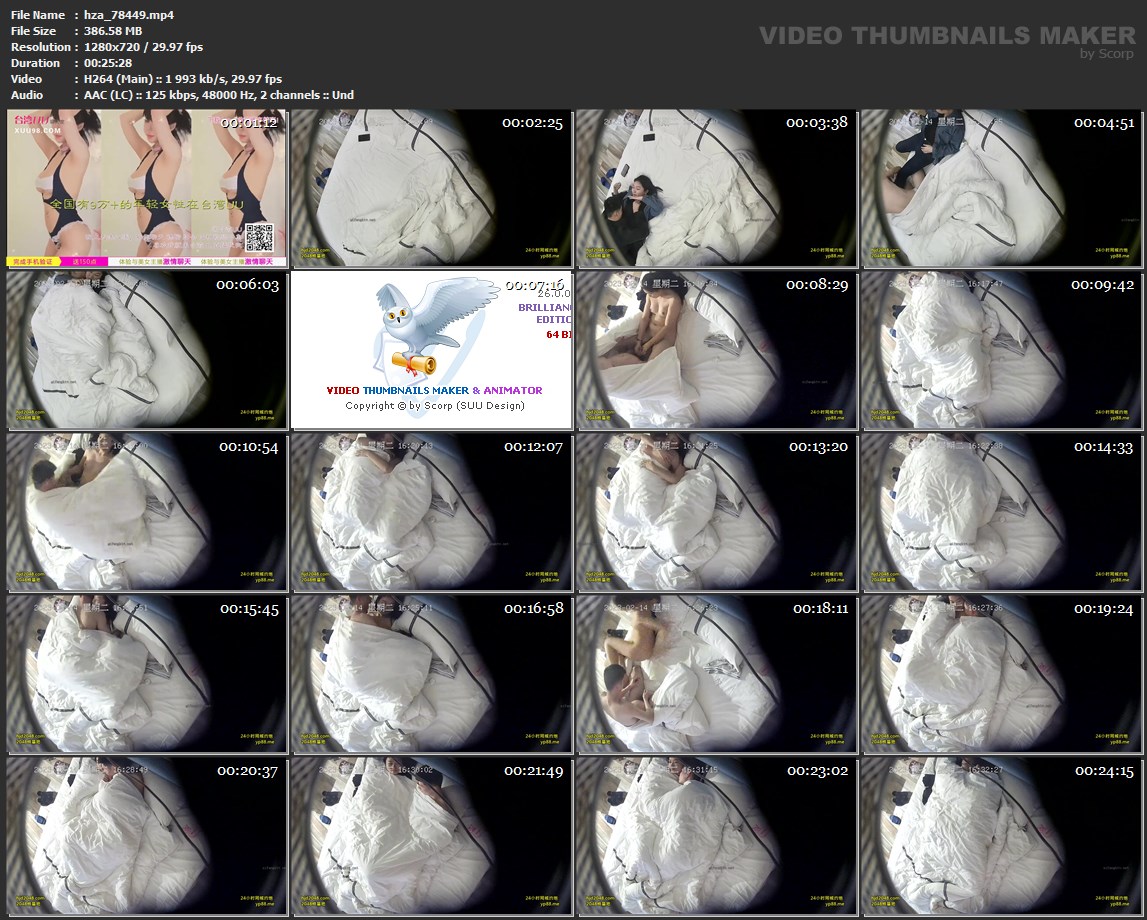Select the frame at 00:06:03
This screenshot has width=1147, height=920.
146,350
